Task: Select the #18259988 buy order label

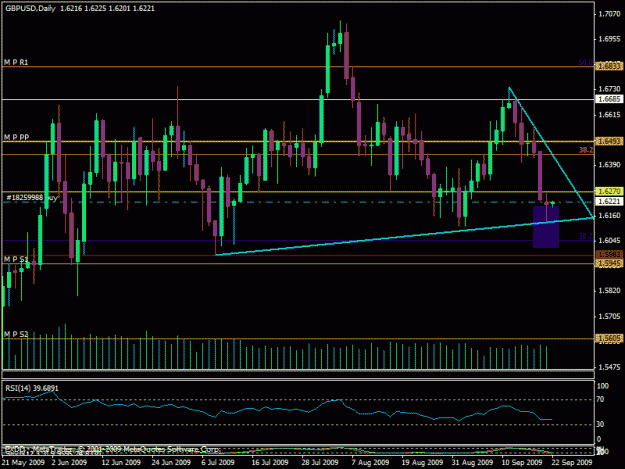Action: tap(32, 197)
